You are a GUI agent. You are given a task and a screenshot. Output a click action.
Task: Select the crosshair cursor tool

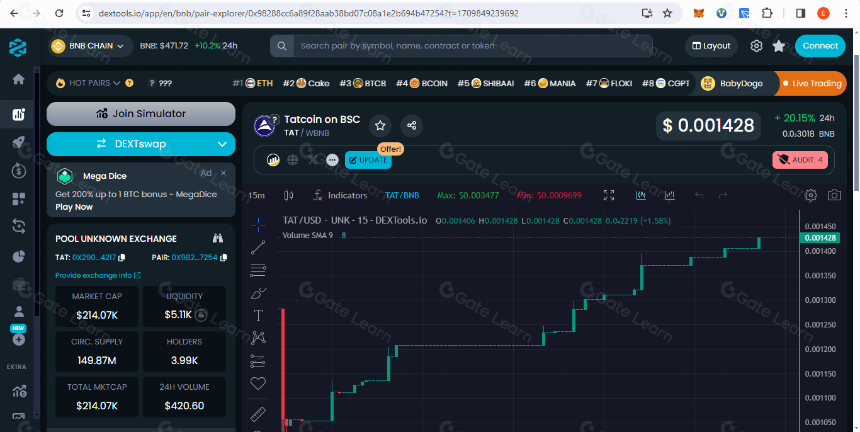pos(258,224)
